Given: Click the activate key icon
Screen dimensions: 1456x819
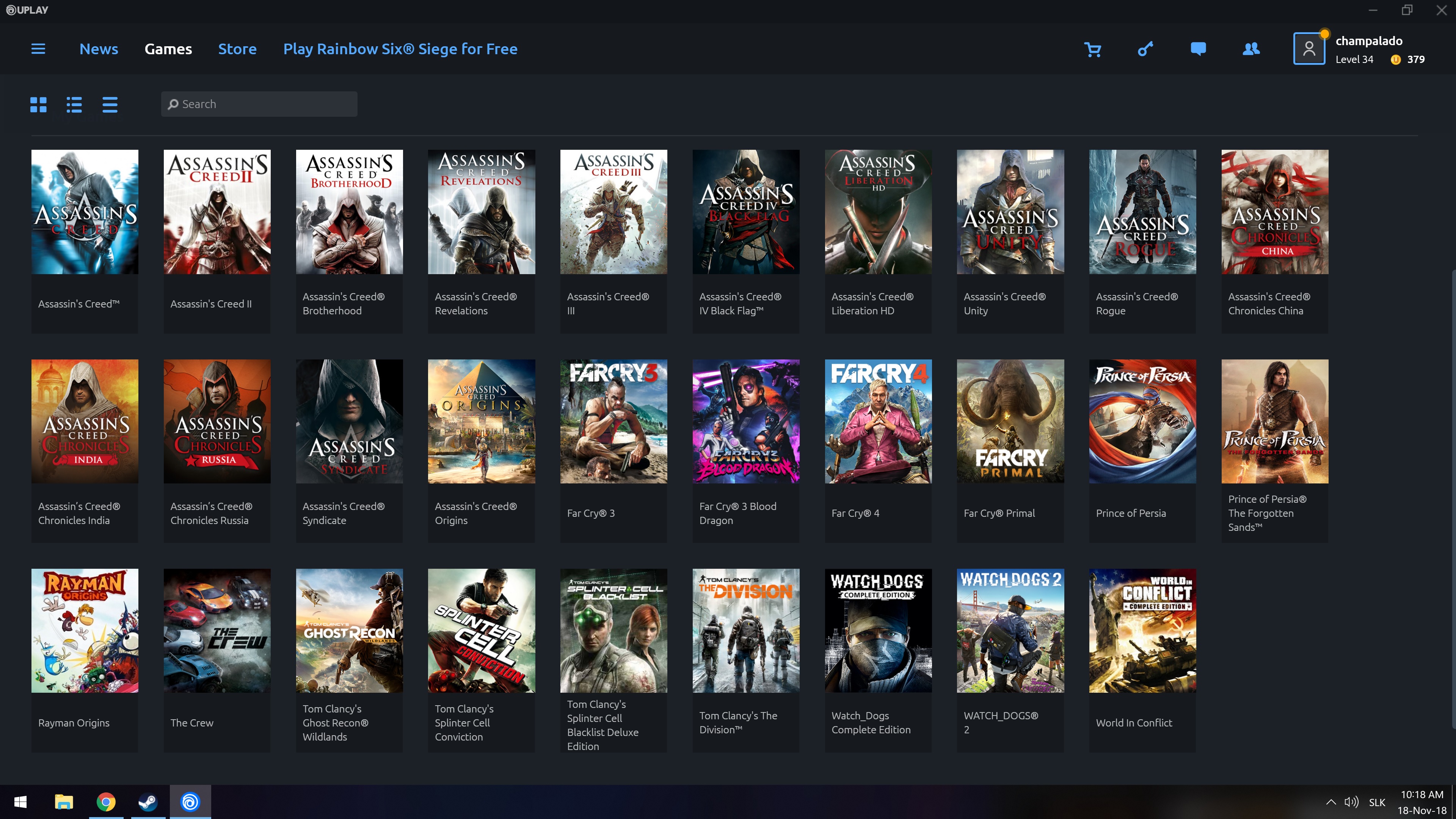Looking at the screenshot, I should pyautogui.click(x=1145, y=50).
